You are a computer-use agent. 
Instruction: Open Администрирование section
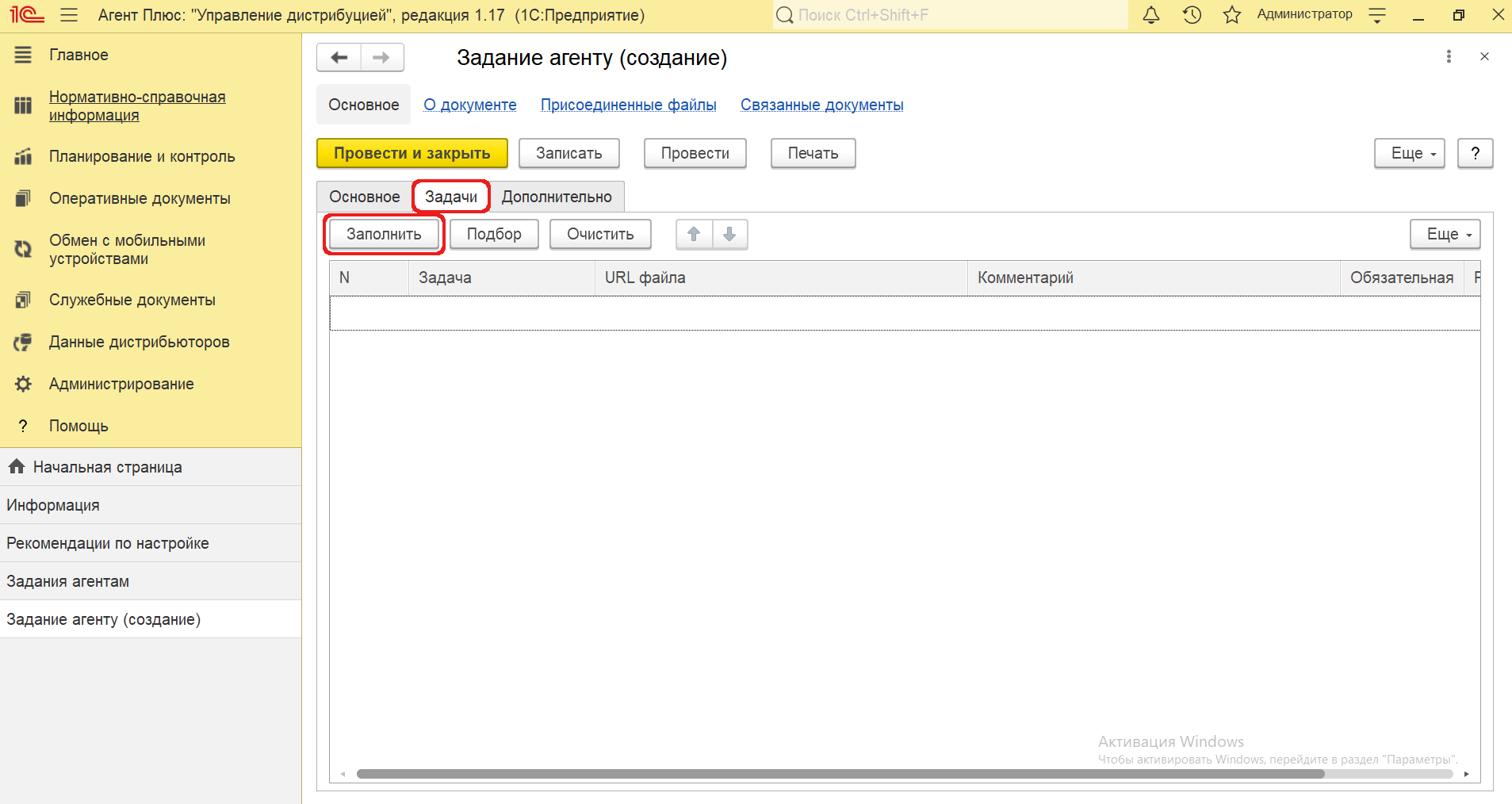click(x=121, y=384)
